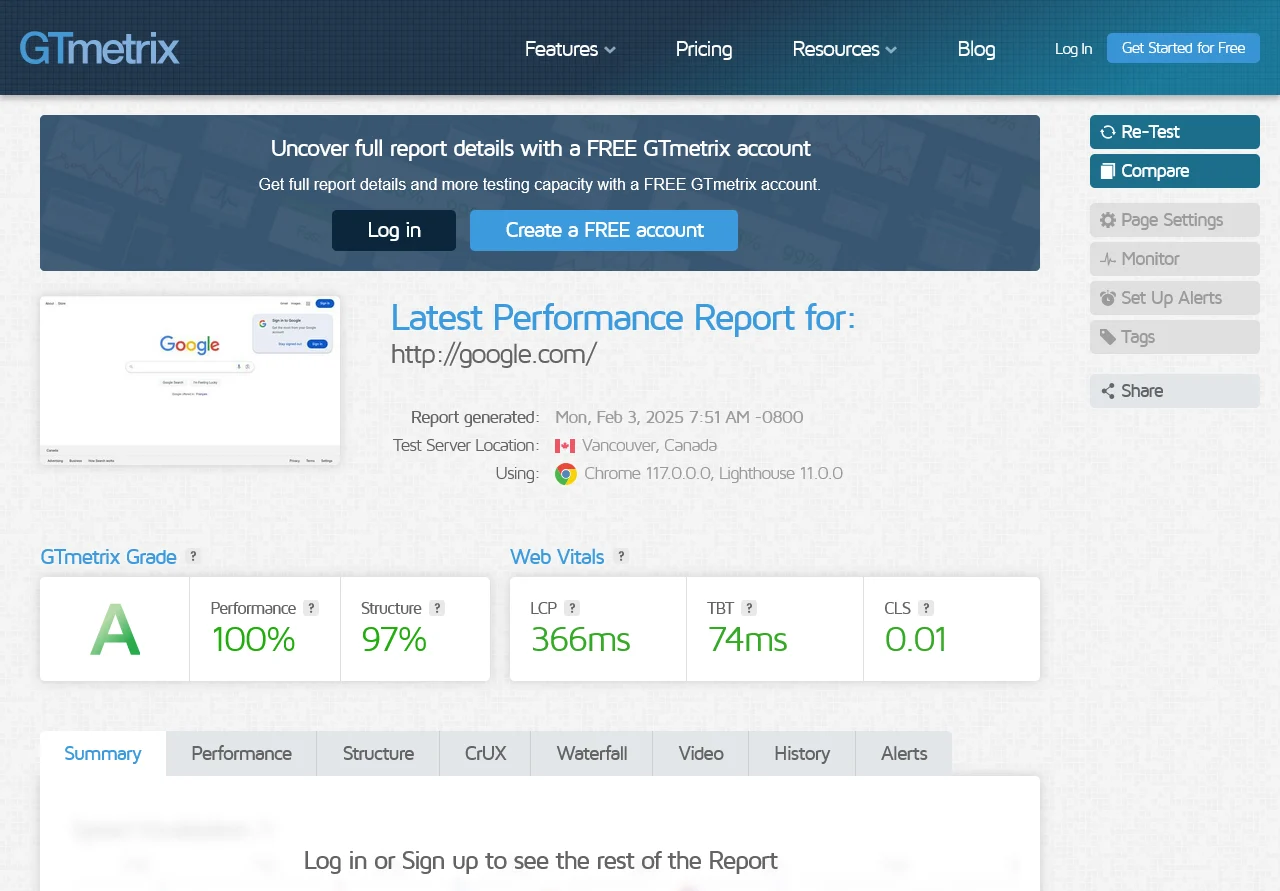
Task: Click the Performance score help icon
Action: 311,608
